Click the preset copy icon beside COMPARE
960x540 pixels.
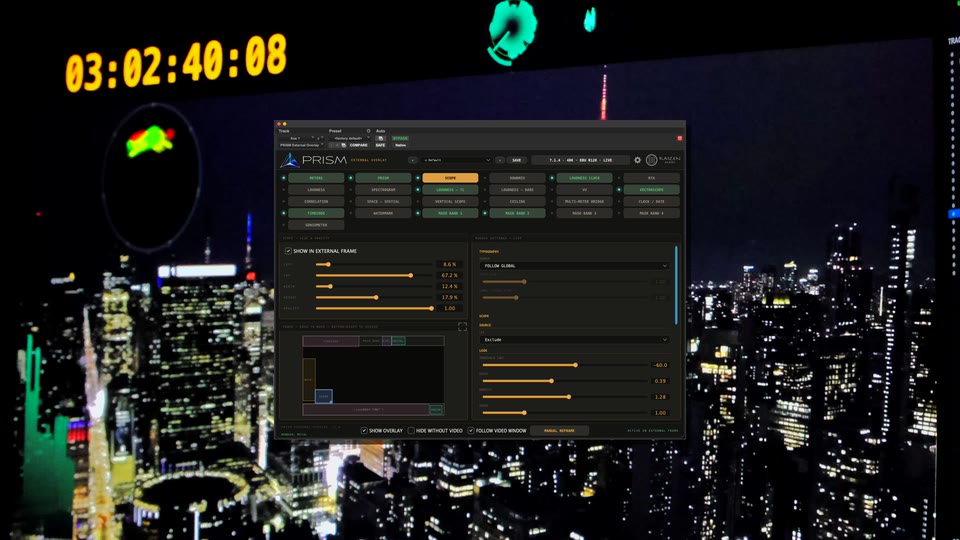coord(343,145)
